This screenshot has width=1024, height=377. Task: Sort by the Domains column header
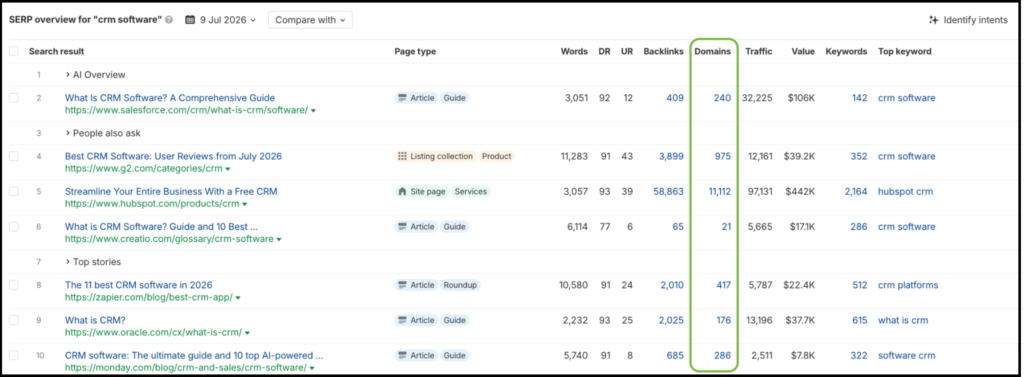(712, 51)
